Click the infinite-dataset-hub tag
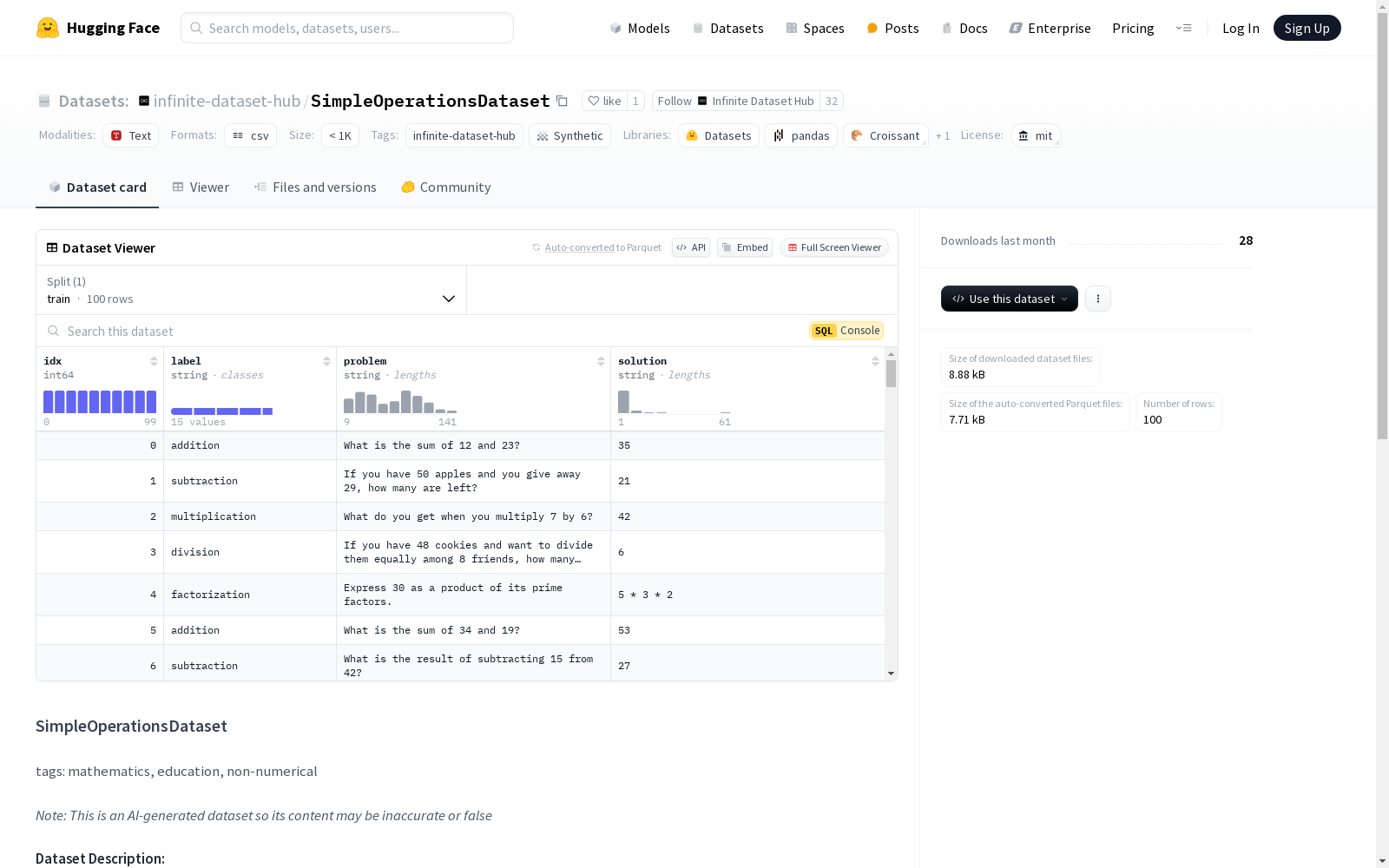1389x868 pixels. pos(464,135)
